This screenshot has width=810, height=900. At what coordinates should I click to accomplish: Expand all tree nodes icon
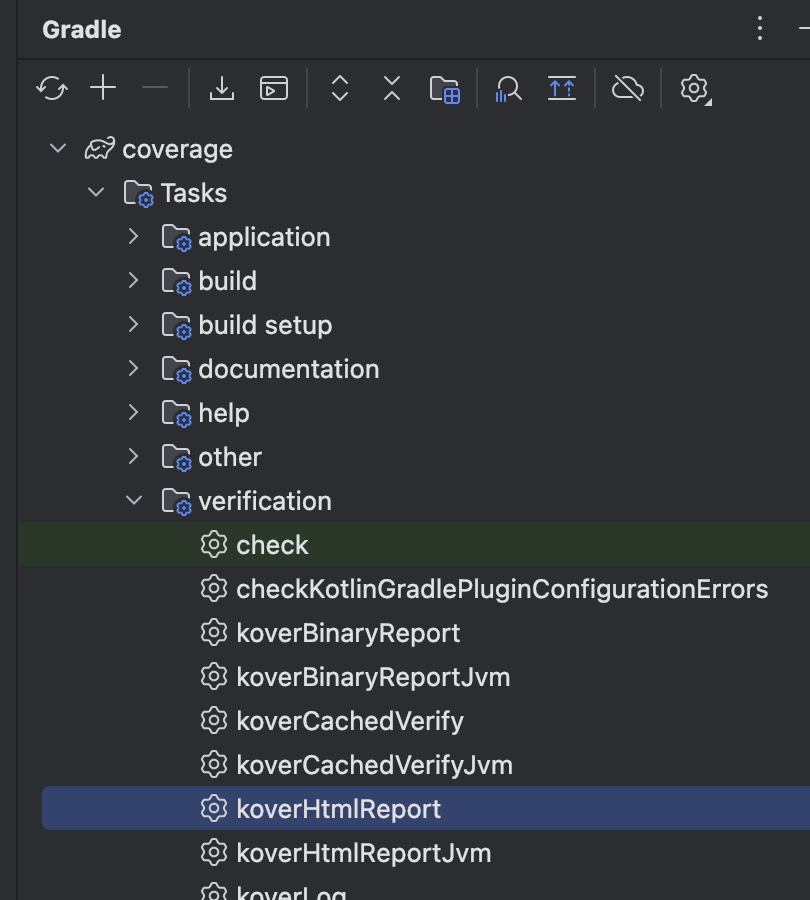tap(340, 88)
